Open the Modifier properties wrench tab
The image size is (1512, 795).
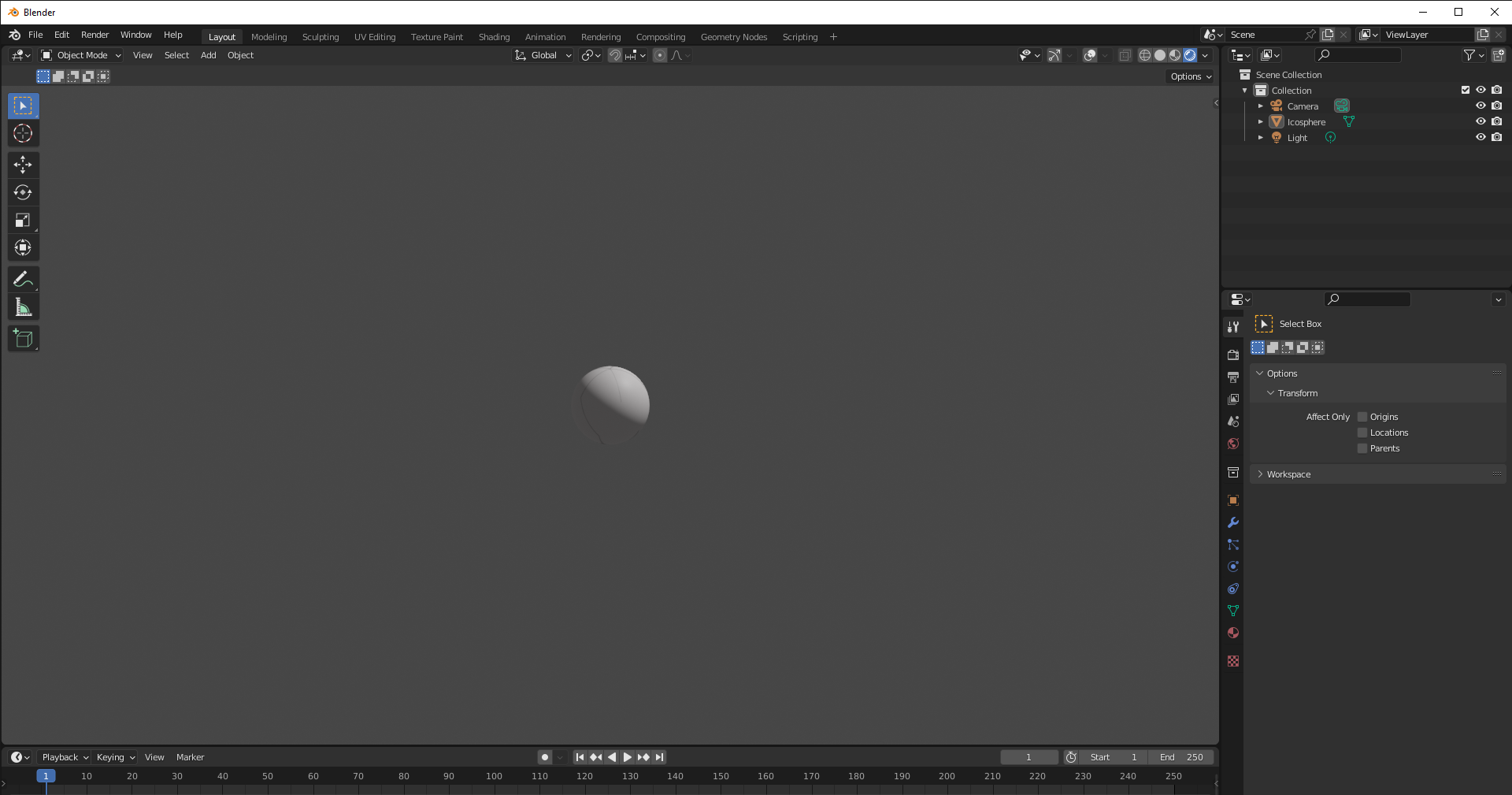point(1233,522)
